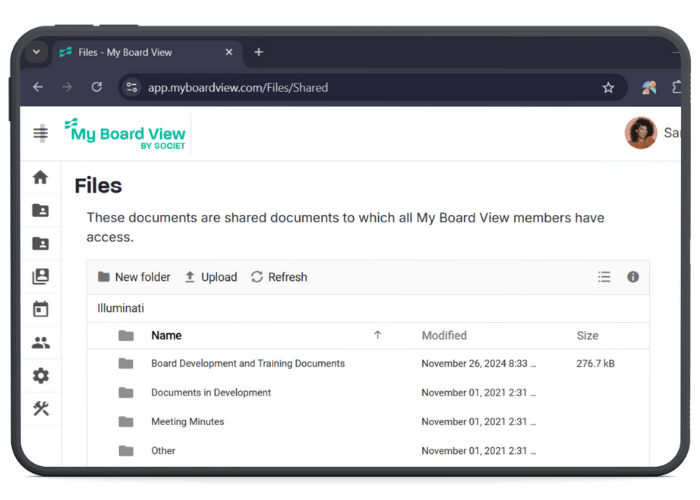Open the Other folder

(x=163, y=451)
